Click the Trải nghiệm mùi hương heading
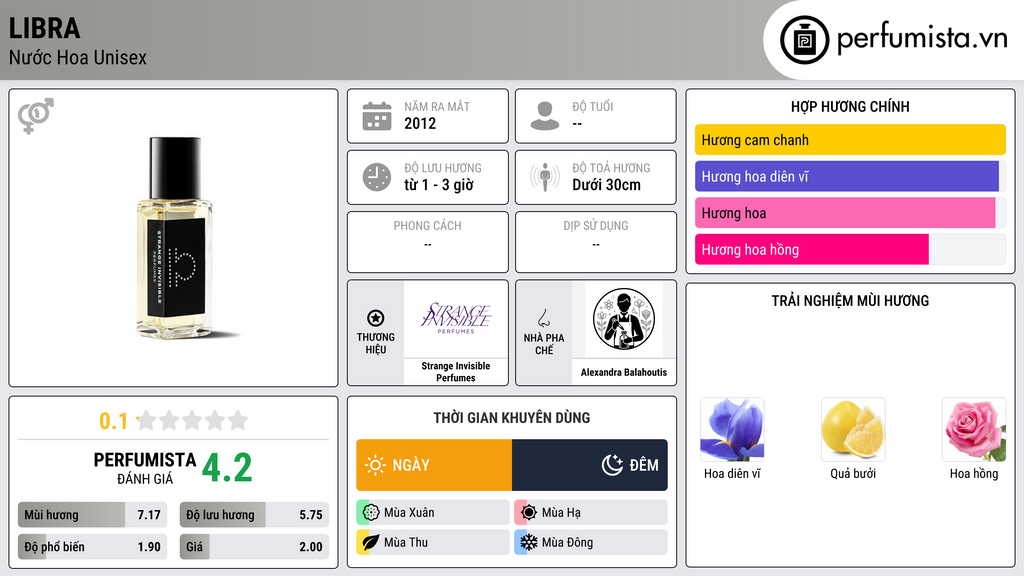1024x576 pixels. [850, 300]
